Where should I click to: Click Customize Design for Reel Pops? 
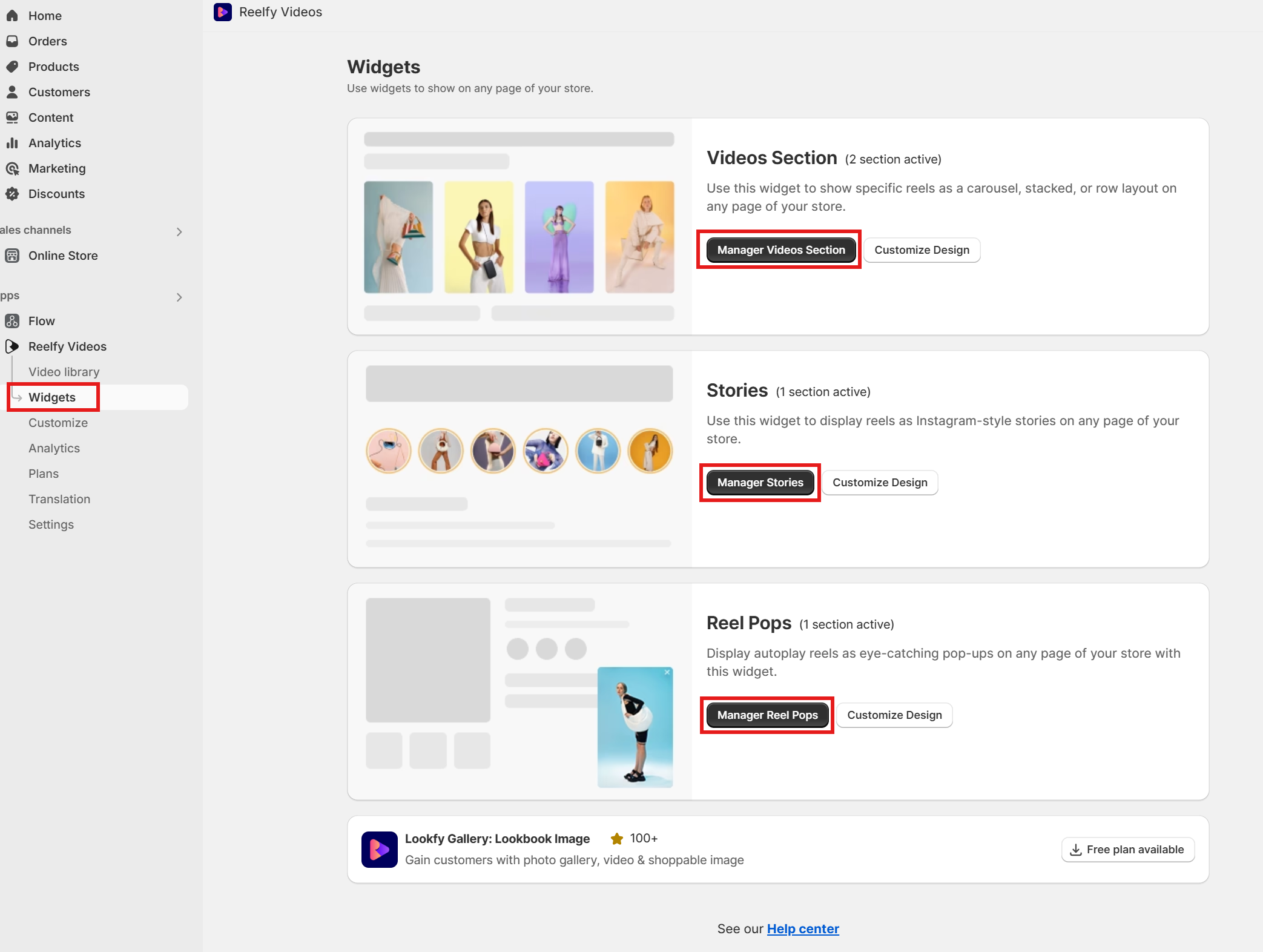pos(894,715)
